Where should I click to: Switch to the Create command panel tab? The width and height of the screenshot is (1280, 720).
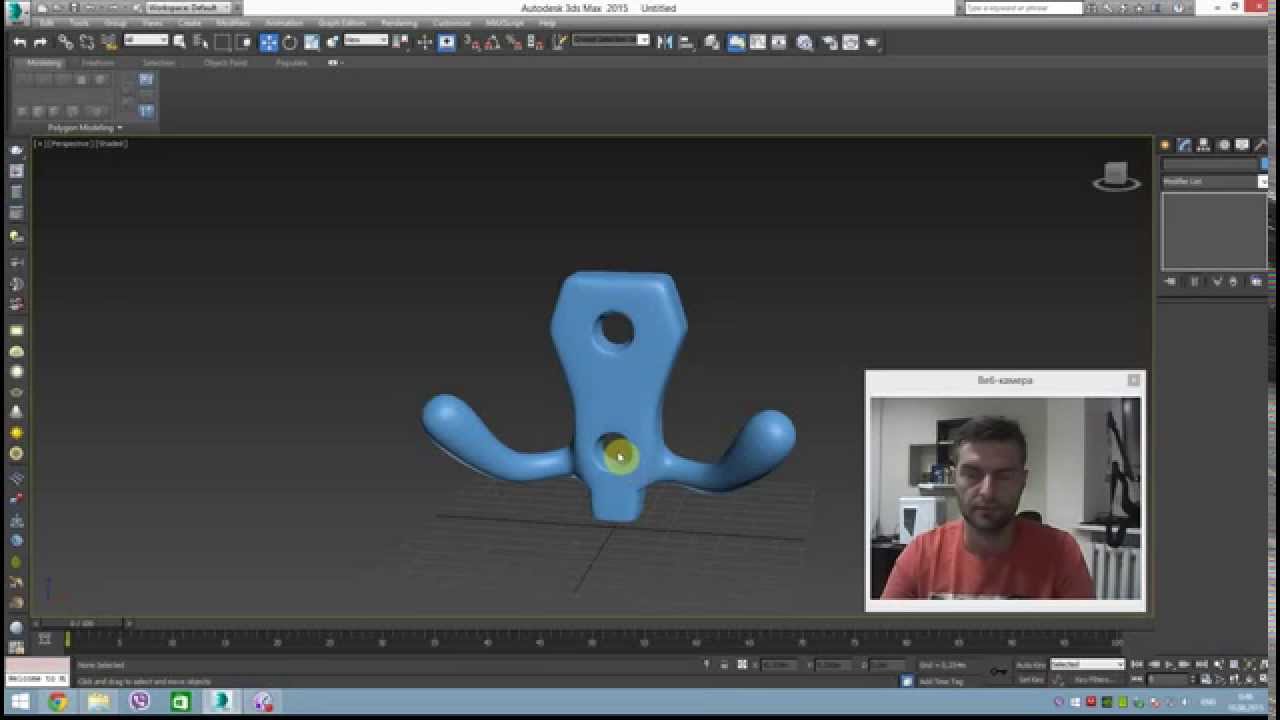(1165, 145)
